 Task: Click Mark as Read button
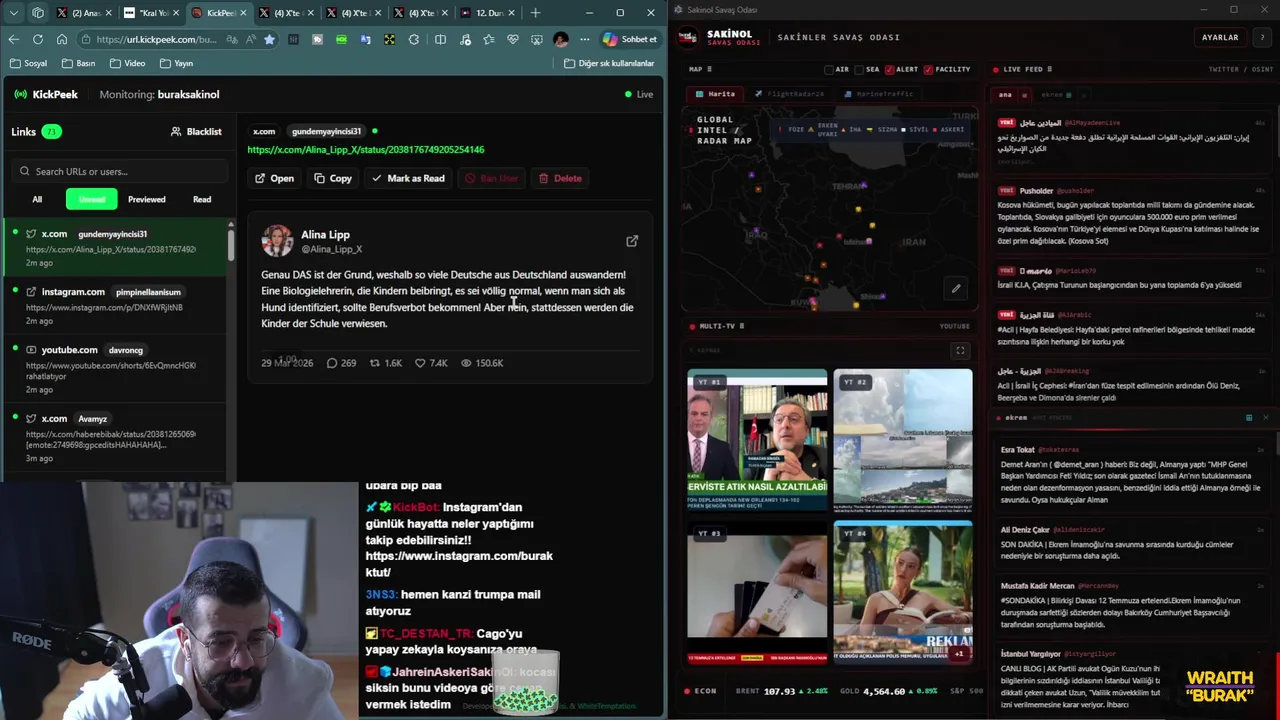[x=408, y=178]
